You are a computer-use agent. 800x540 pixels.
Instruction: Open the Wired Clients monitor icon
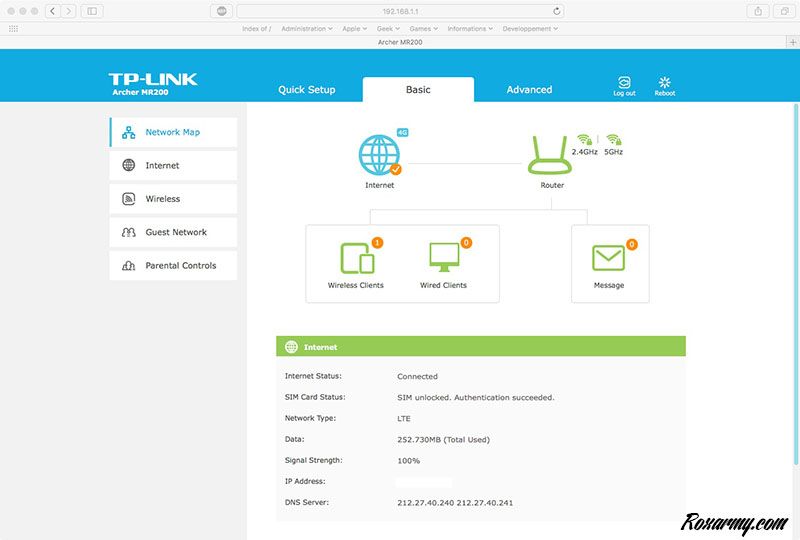click(442, 258)
